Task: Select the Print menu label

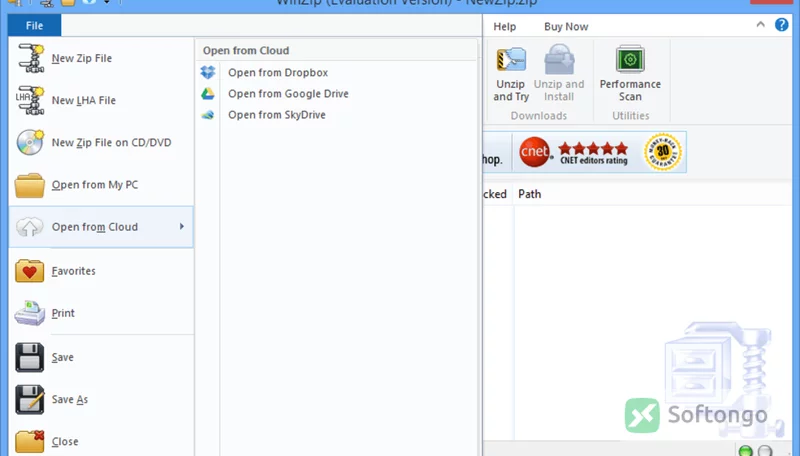Action: coord(63,313)
